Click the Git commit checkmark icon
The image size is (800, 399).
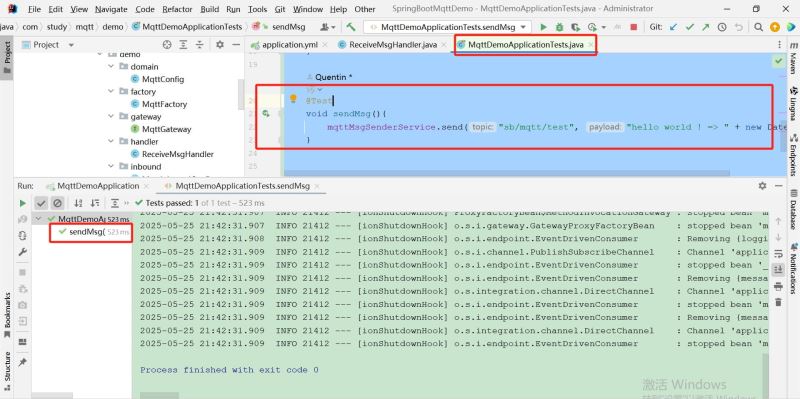690,27
